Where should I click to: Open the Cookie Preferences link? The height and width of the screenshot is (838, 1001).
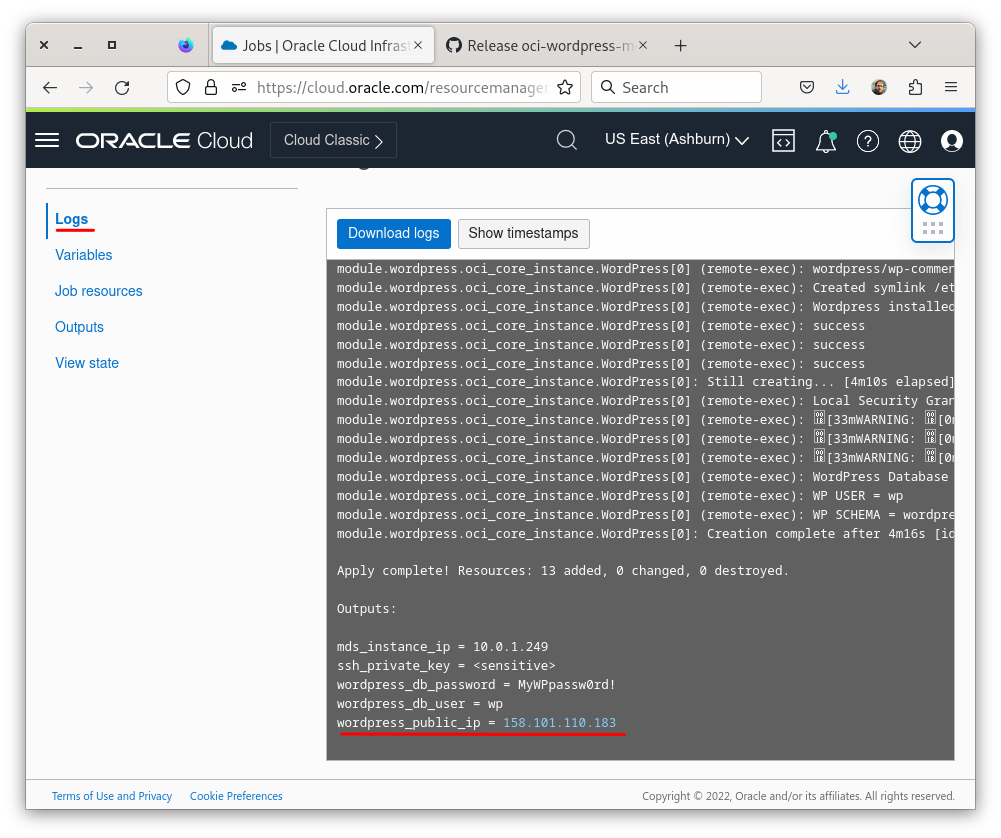coord(236,796)
